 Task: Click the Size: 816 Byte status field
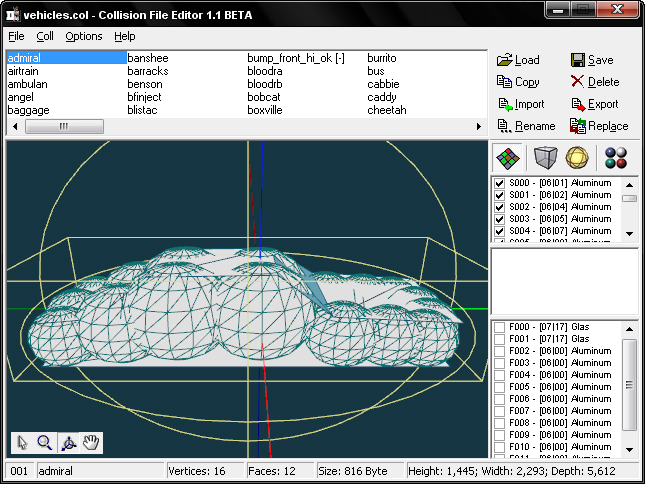[359, 471]
